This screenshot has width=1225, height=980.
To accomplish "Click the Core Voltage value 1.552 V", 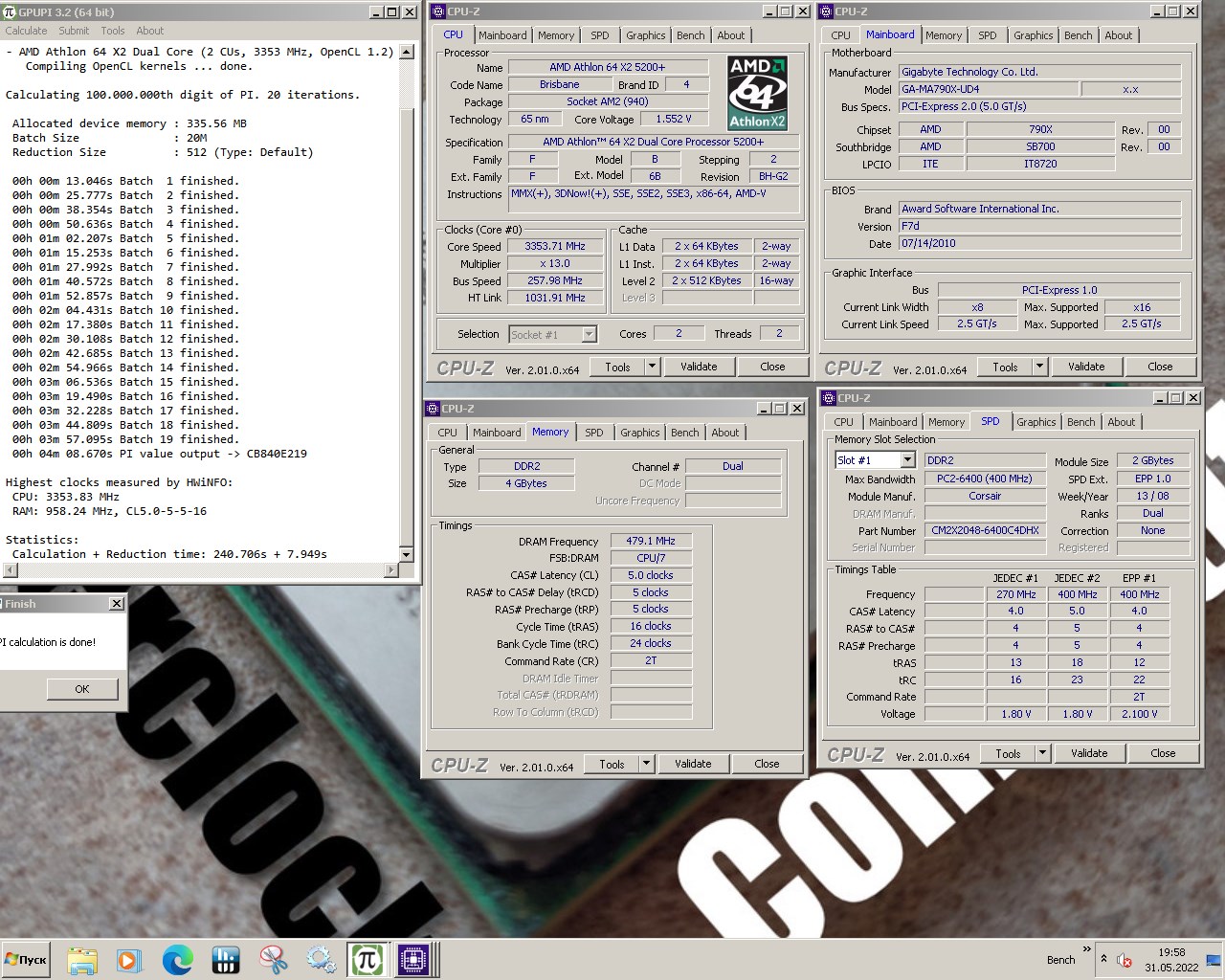I will coord(674,119).
